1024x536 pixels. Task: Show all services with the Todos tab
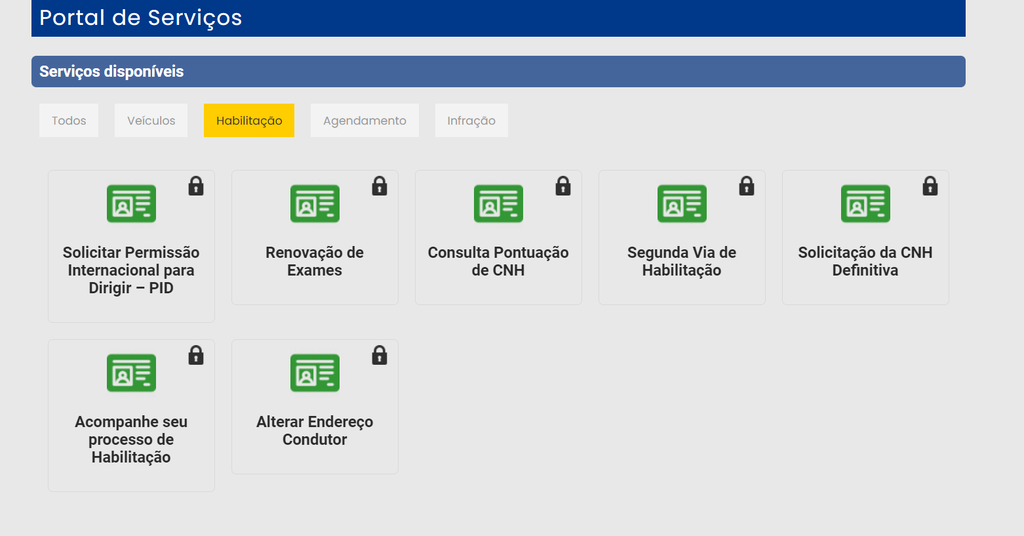69,120
